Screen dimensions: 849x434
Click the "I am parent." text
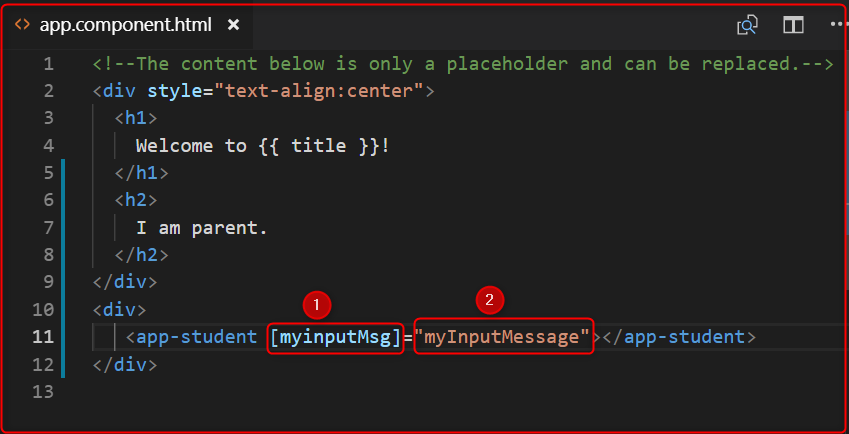tap(202, 228)
